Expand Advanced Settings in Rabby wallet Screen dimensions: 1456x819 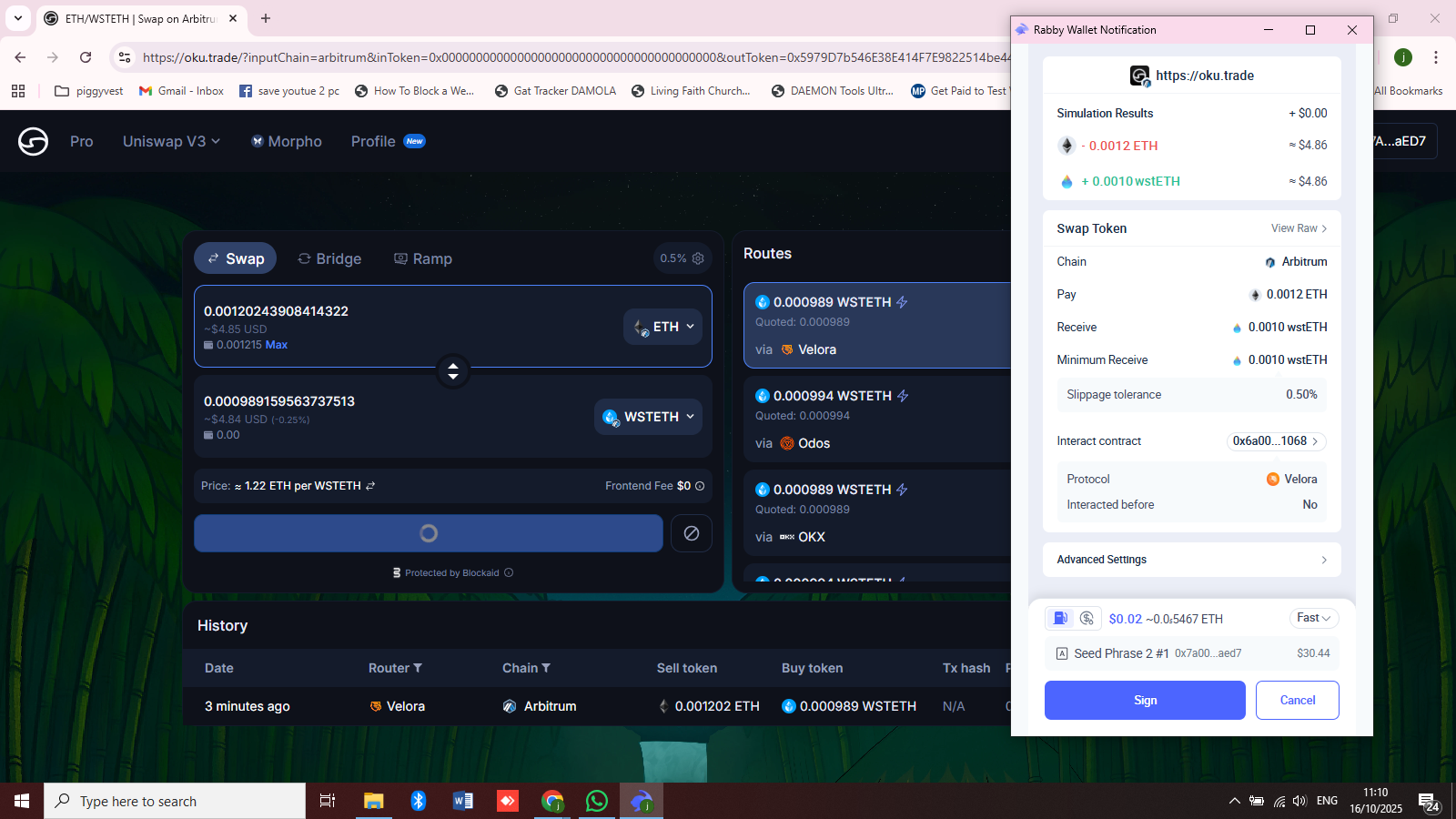coord(1191,560)
